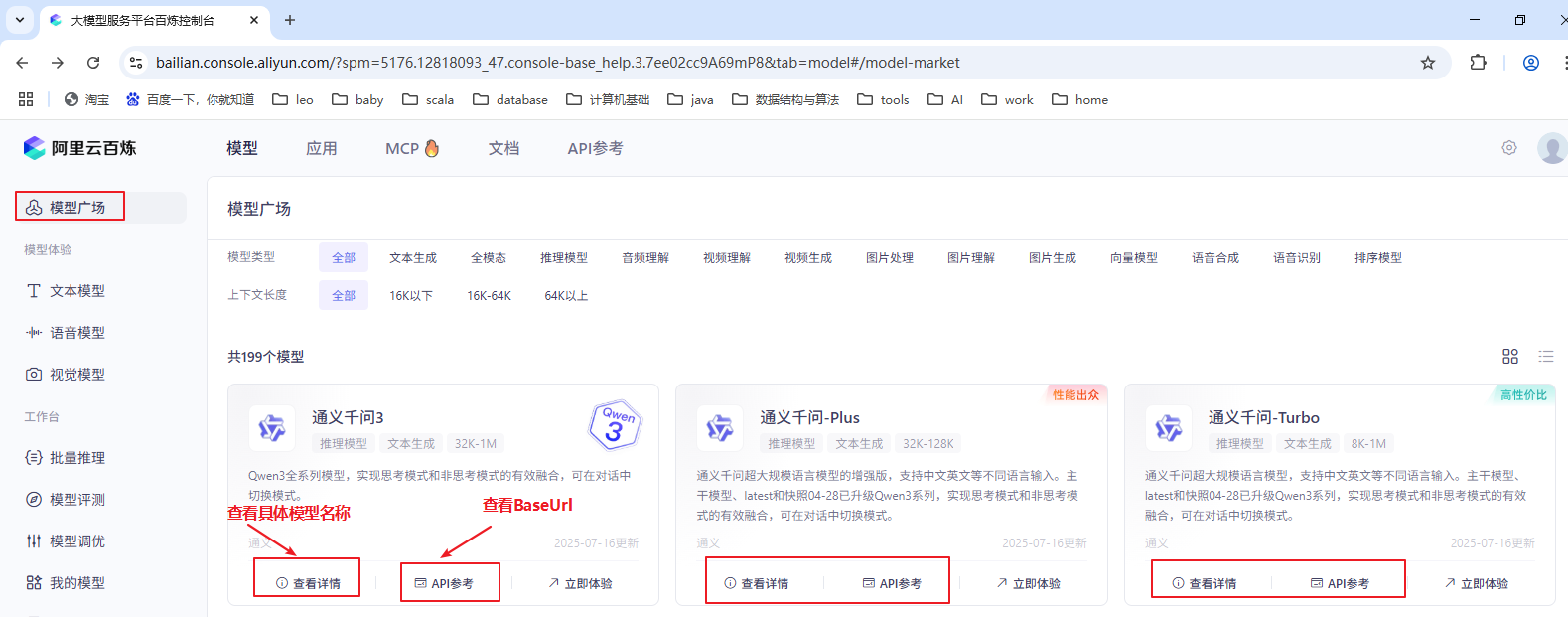Expand the java bookmark folder
The width and height of the screenshot is (1568, 617).
pyautogui.click(x=690, y=99)
